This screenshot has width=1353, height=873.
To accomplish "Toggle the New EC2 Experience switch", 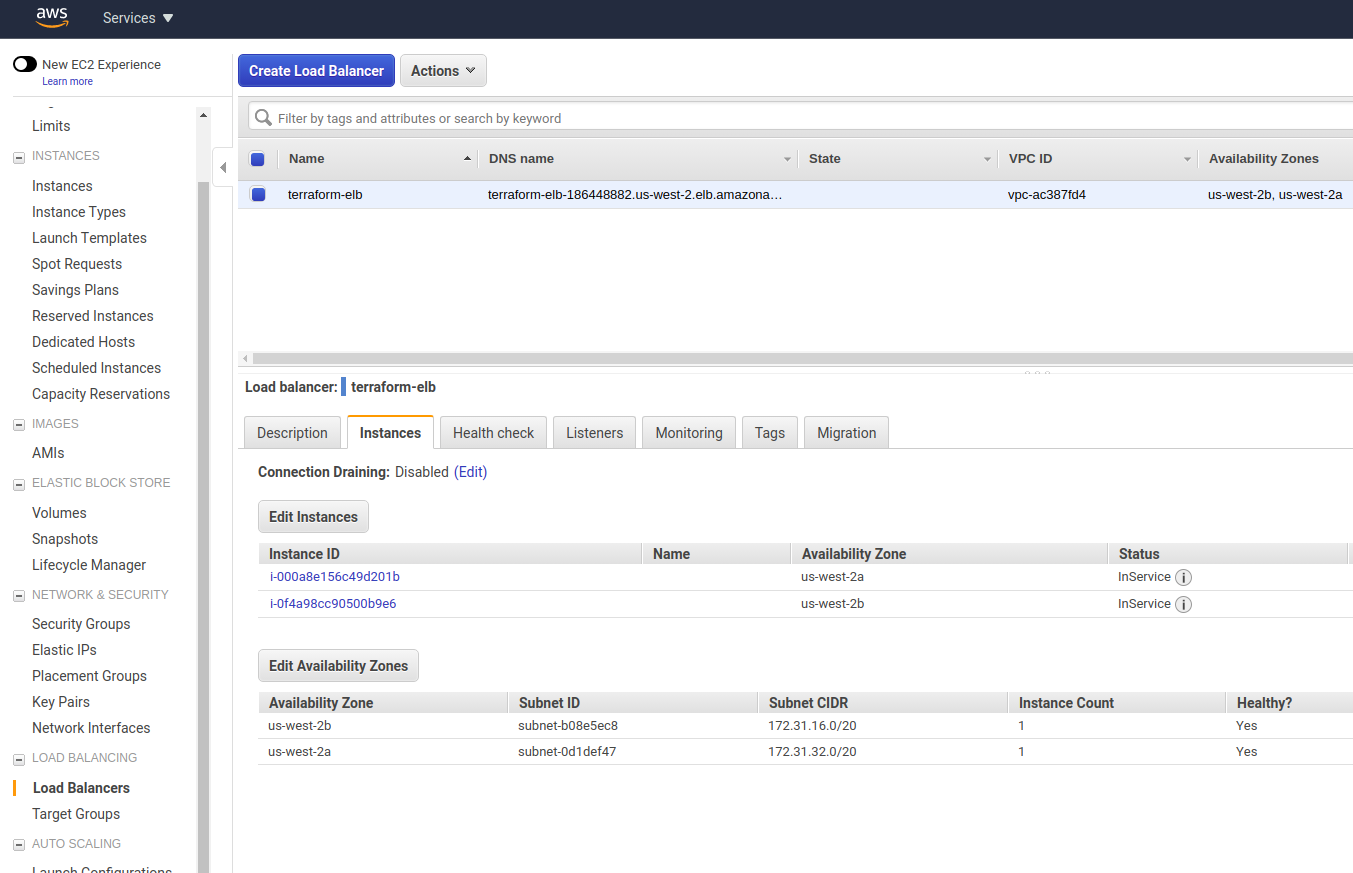I will [x=24, y=63].
